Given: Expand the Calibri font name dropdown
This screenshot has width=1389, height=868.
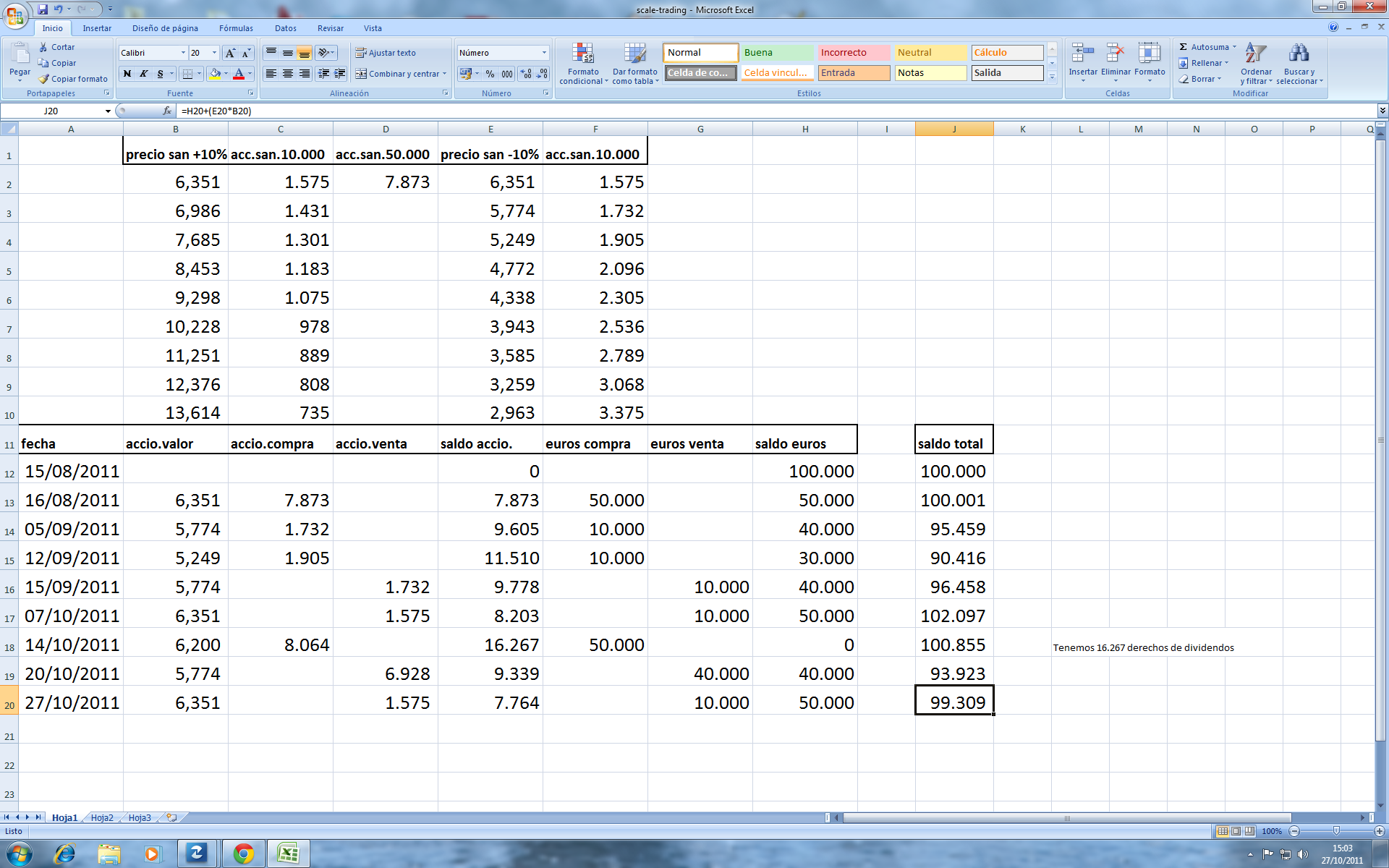Looking at the screenshot, I should (182, 53).
